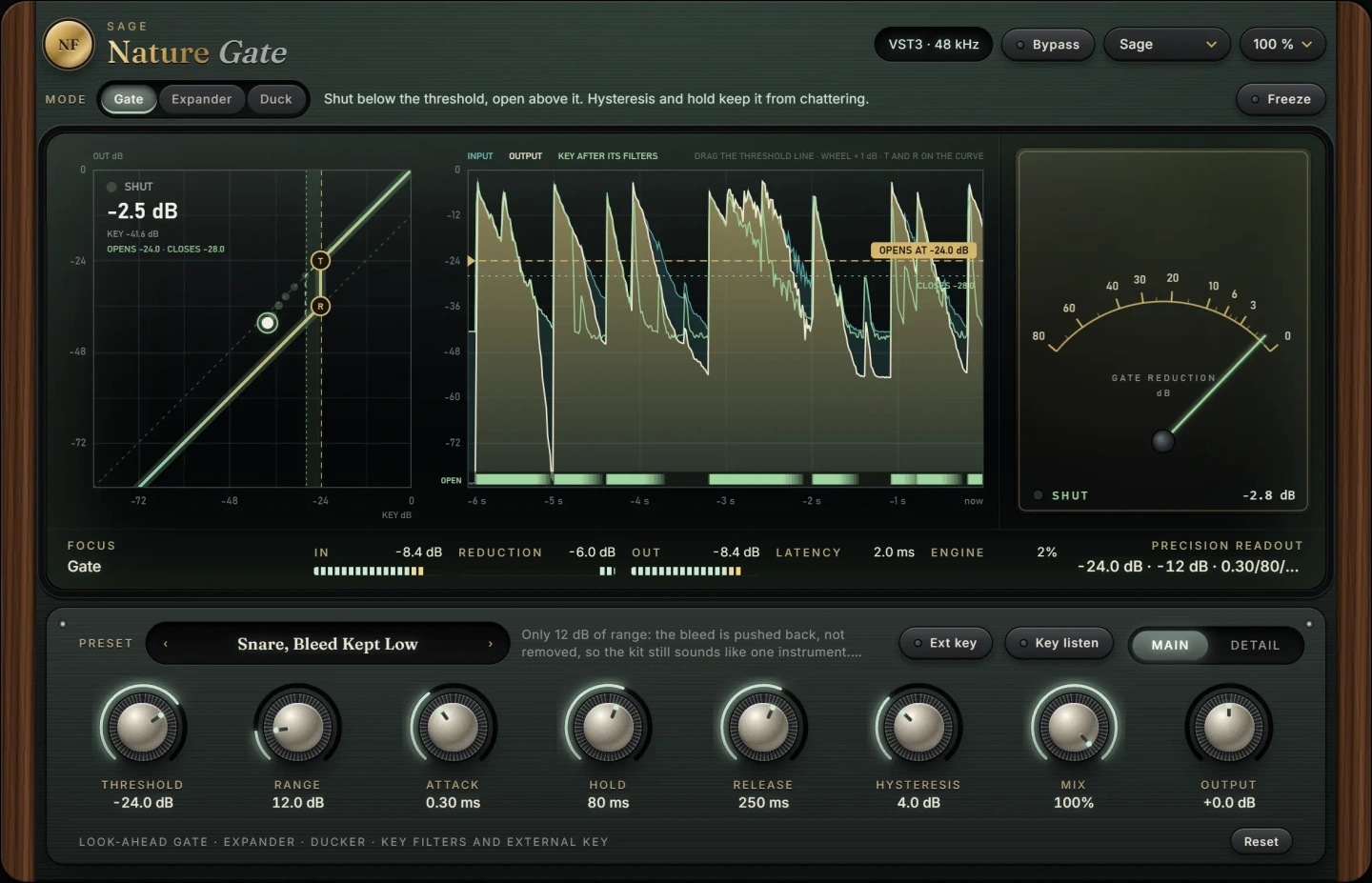Open the Sage theme dropdown
The image size is (1372, 883).
pos(1167,45)
